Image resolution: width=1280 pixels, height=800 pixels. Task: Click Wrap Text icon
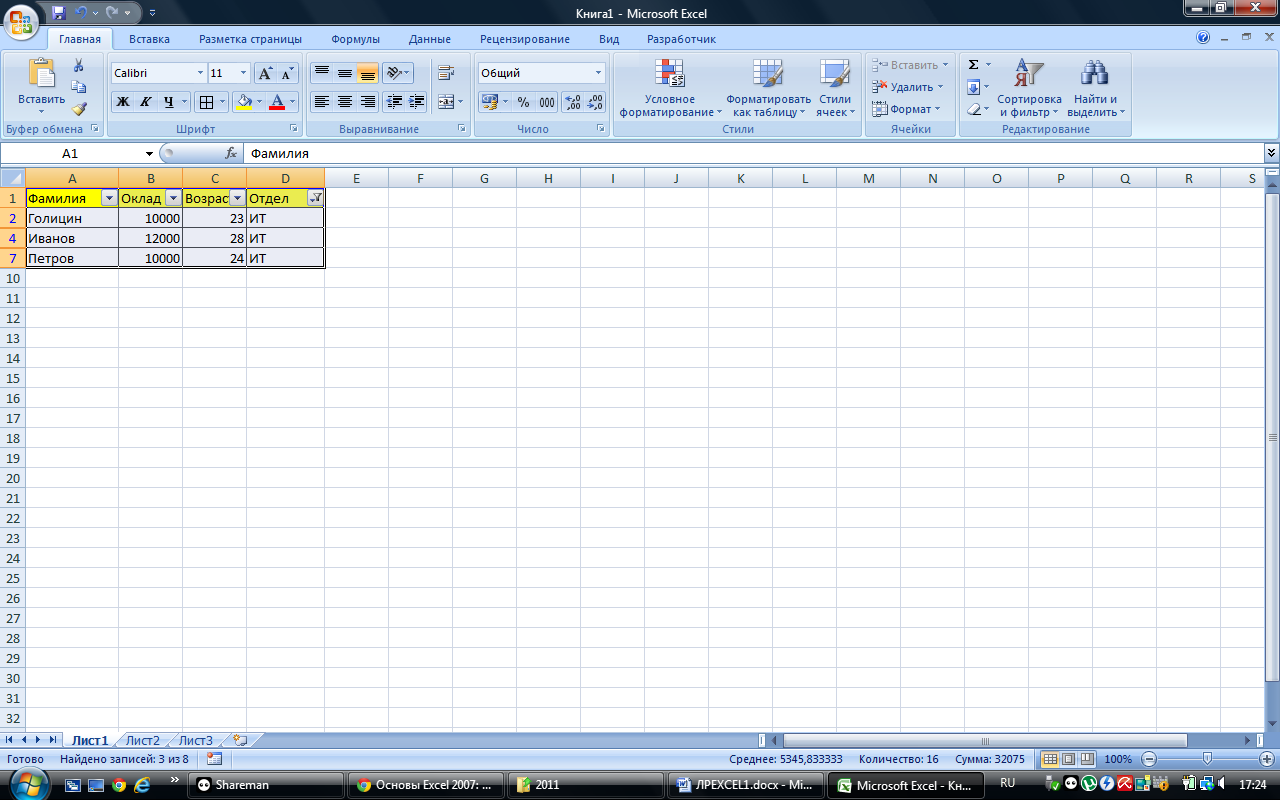tap(446, 73)
